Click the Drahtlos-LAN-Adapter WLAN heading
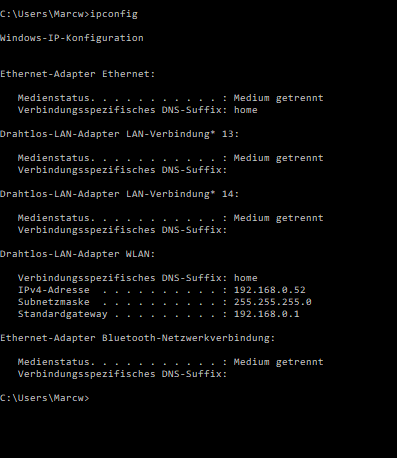Image resolution: width=397 pixels, height=458 pixels. pyautogui.click(x=78, y=254)
